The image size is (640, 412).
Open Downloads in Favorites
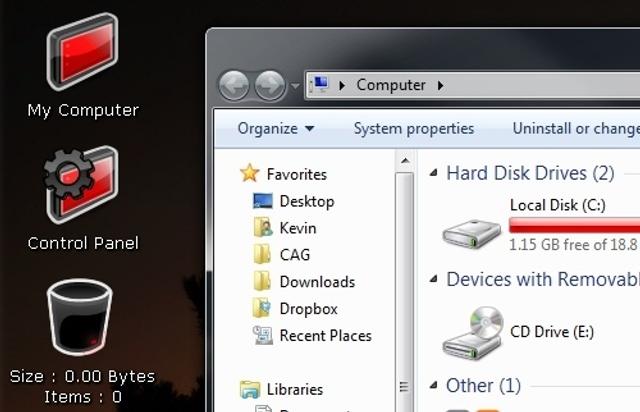(317, 282)
